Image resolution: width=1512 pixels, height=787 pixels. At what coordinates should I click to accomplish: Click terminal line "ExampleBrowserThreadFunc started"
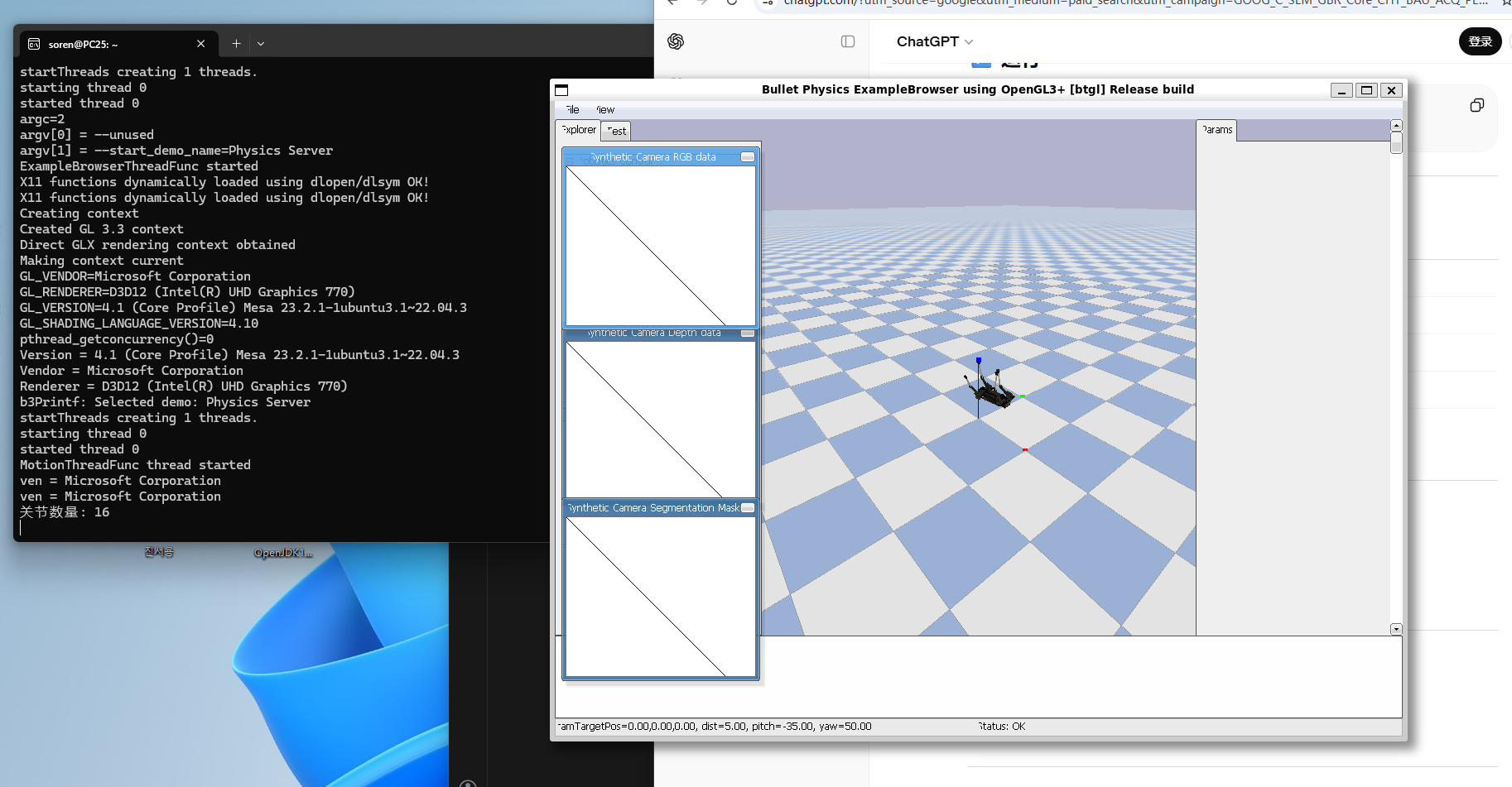[x=139, y=166]
